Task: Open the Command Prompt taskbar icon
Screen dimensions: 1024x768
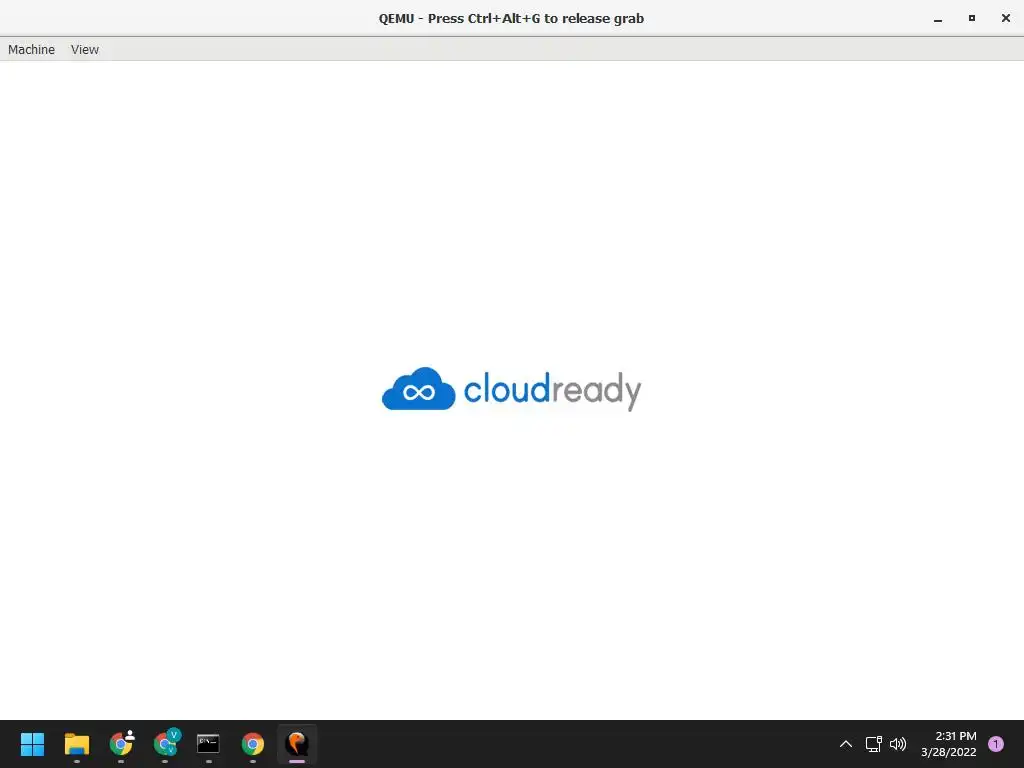Action: click(208, 744)
